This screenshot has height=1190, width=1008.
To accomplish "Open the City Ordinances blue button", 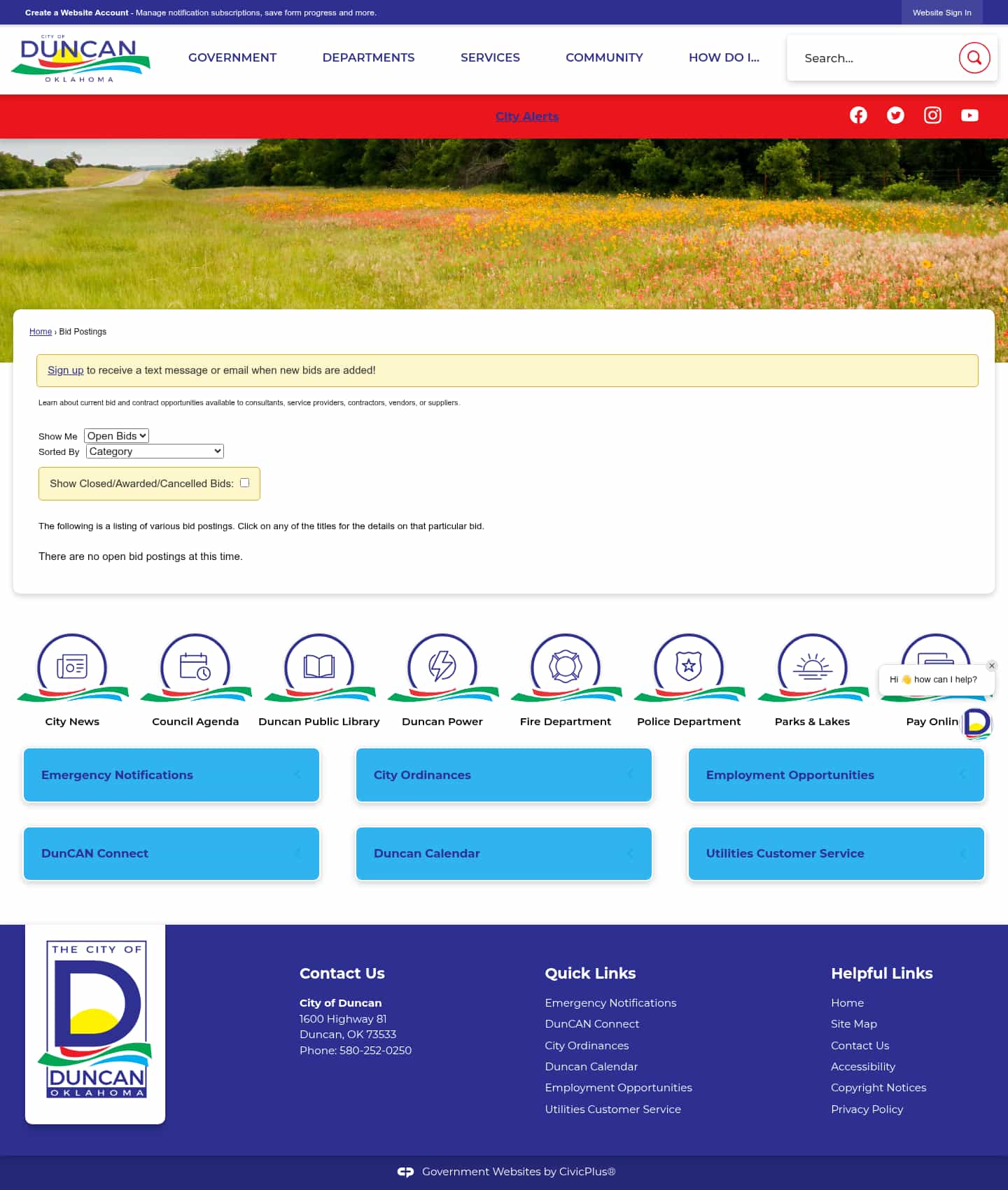I will coord(504,775).
